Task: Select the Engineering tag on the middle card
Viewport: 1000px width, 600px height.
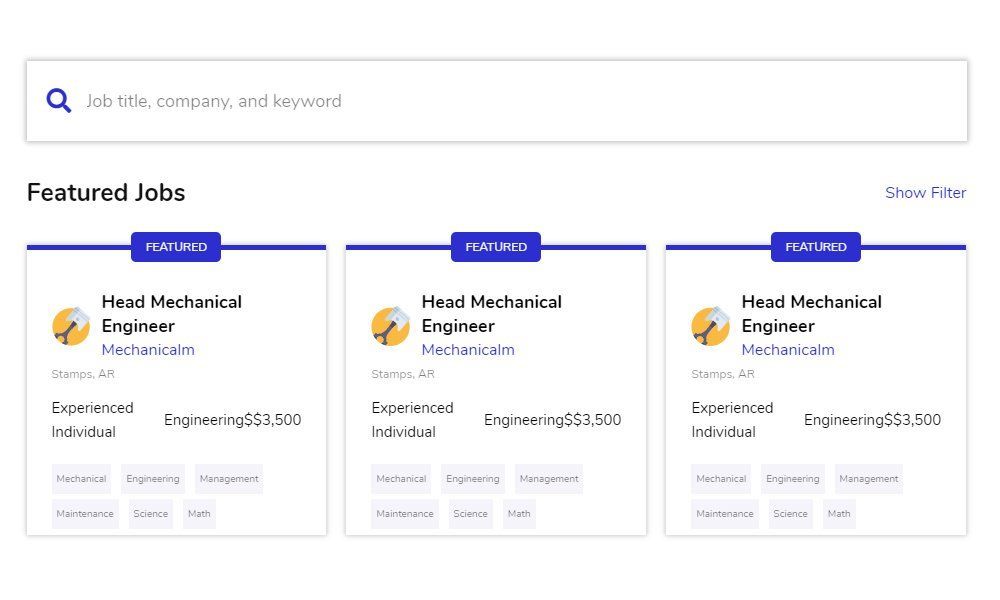Action: (x=473, y=479)
